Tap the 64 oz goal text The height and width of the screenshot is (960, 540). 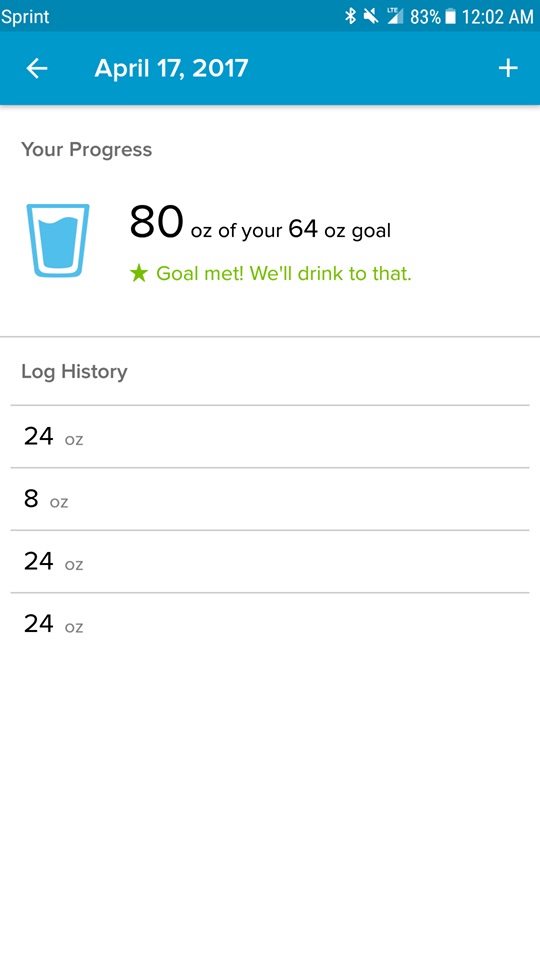339,230
